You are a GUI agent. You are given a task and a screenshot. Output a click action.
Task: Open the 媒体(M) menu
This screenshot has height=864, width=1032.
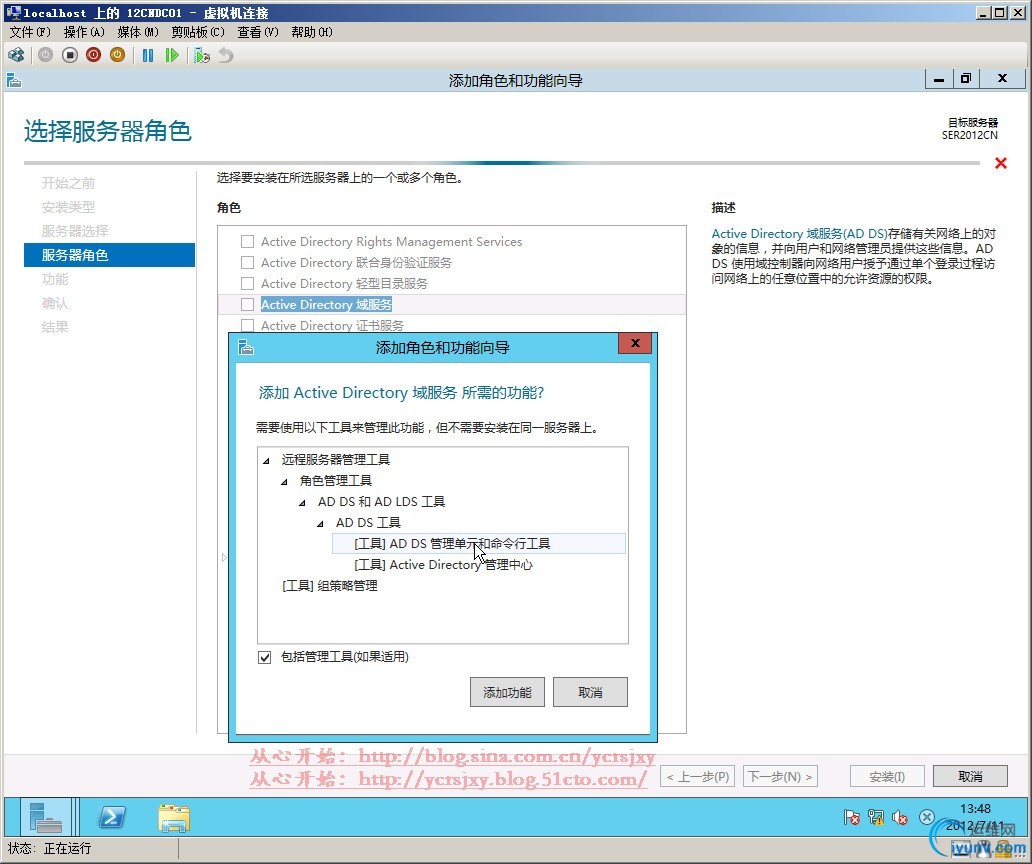138,32
